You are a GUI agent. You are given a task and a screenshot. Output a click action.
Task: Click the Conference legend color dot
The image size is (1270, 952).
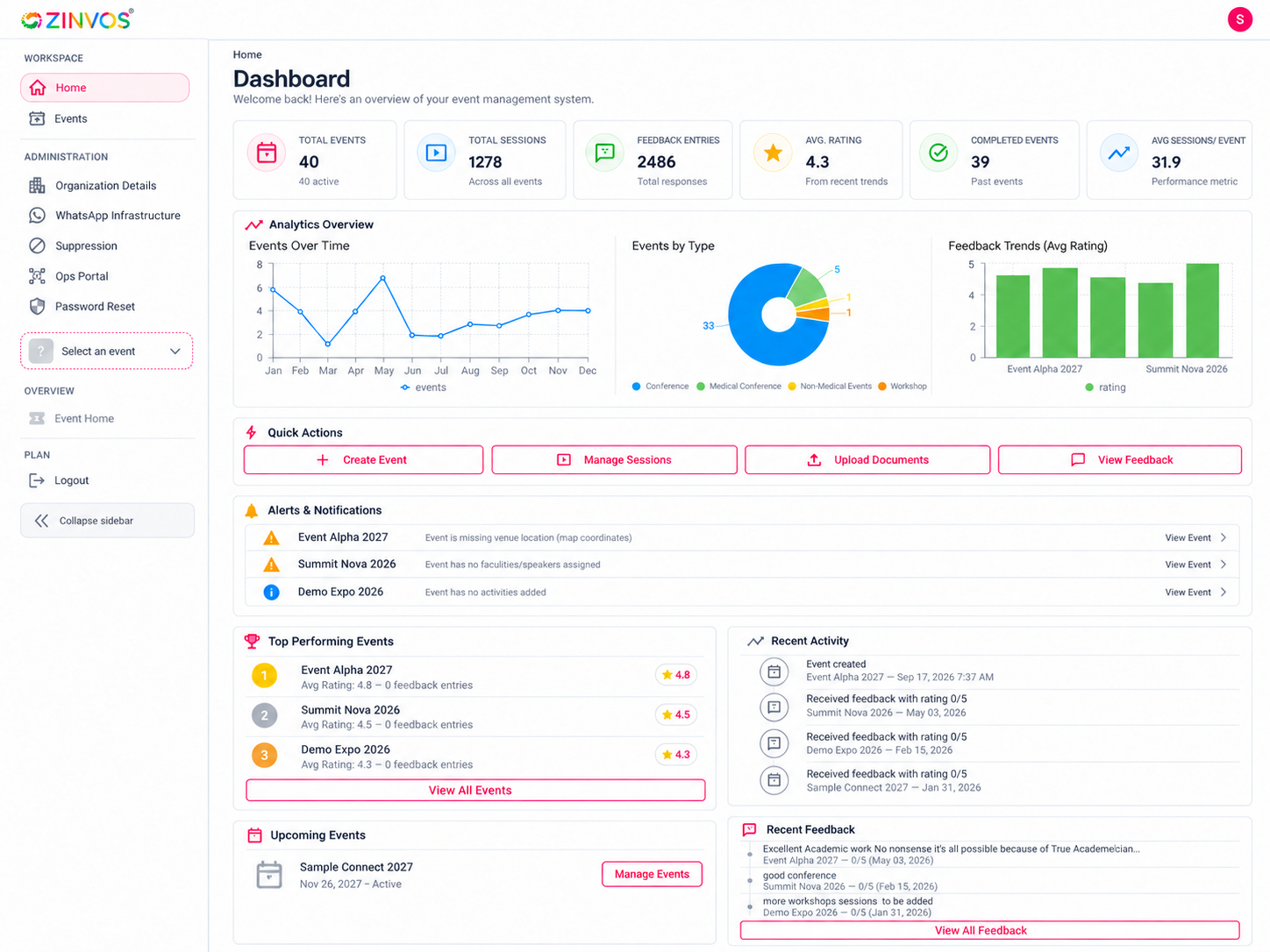coord(637,387)
